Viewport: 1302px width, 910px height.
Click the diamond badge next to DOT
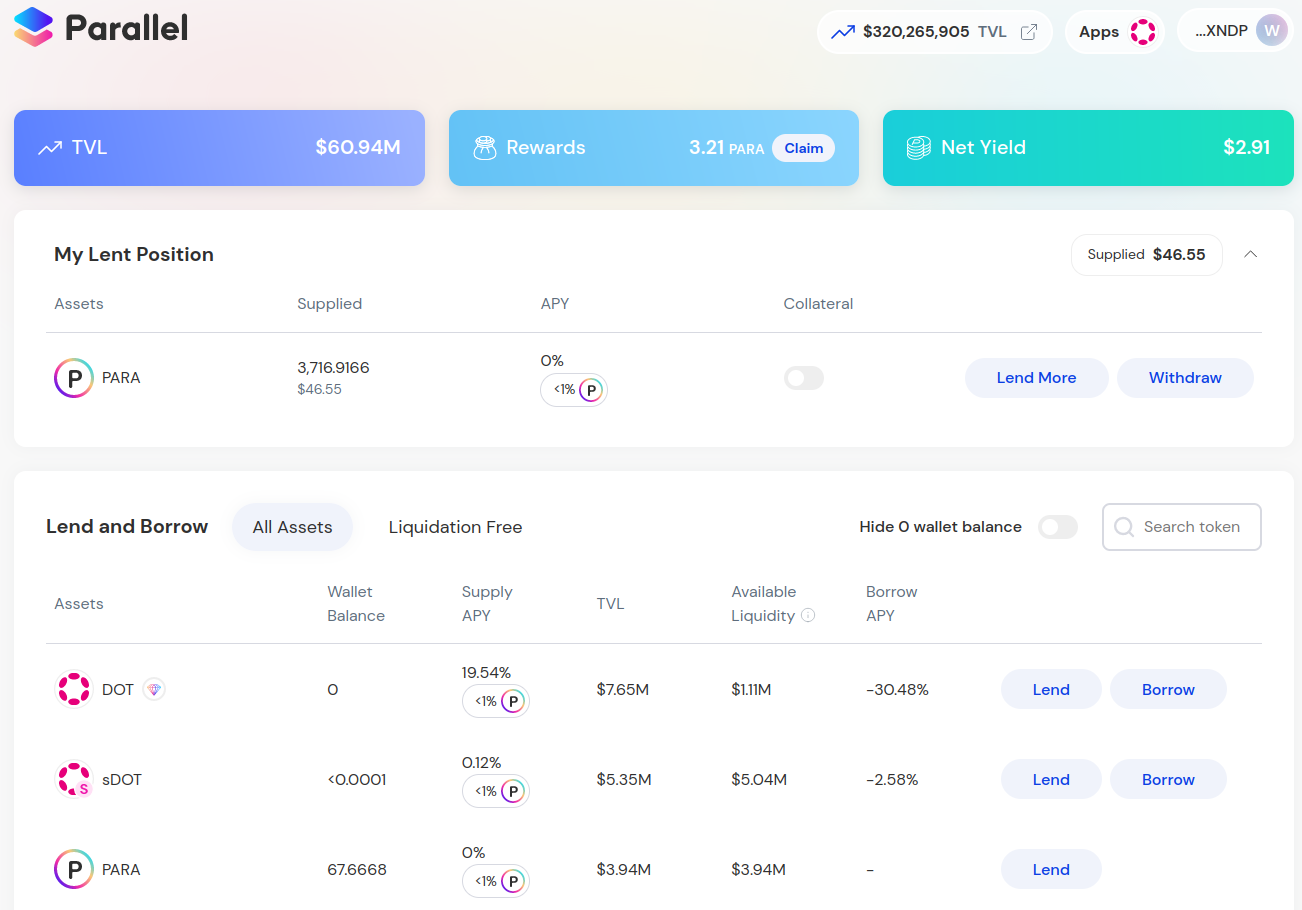153,689
